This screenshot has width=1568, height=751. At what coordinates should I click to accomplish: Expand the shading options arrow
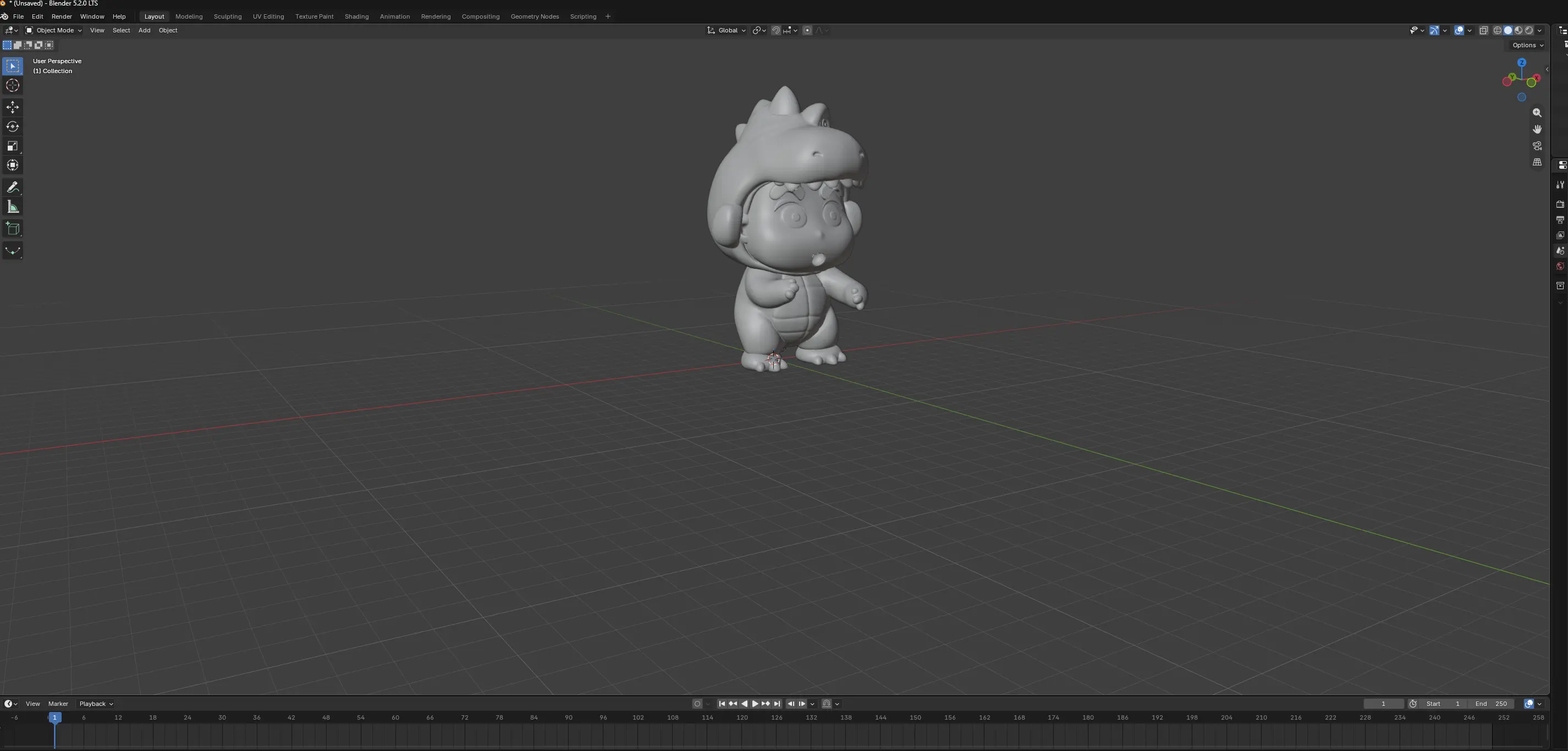pos(1539,30)
